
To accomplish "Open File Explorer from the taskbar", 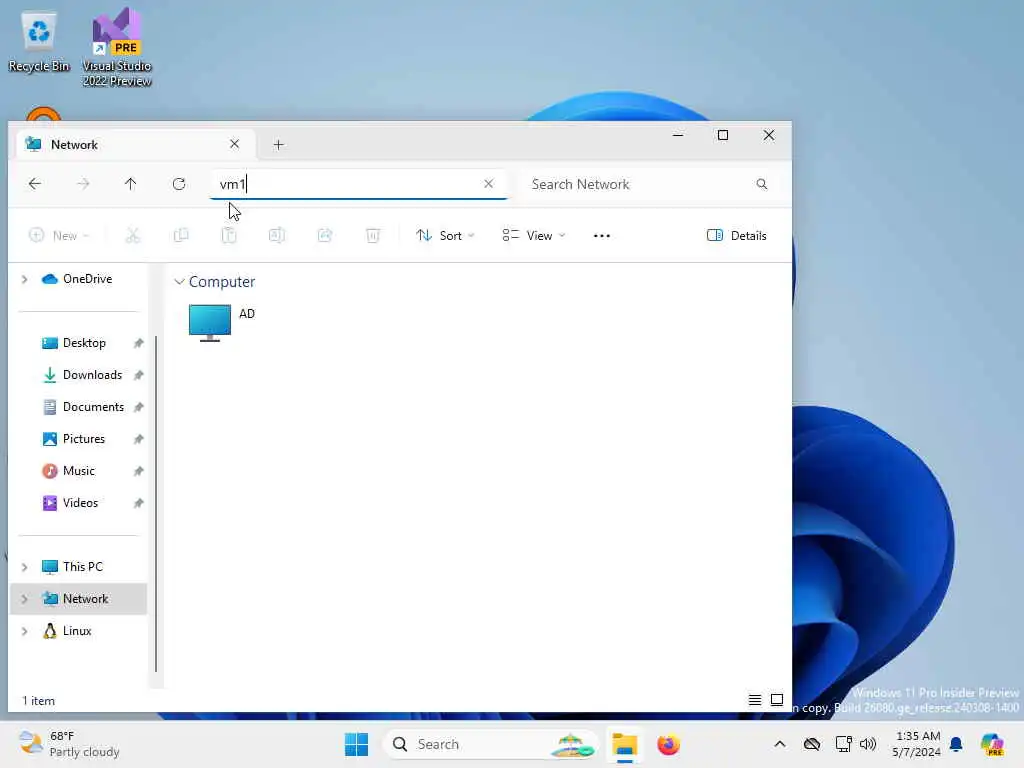I will [624, 744].
